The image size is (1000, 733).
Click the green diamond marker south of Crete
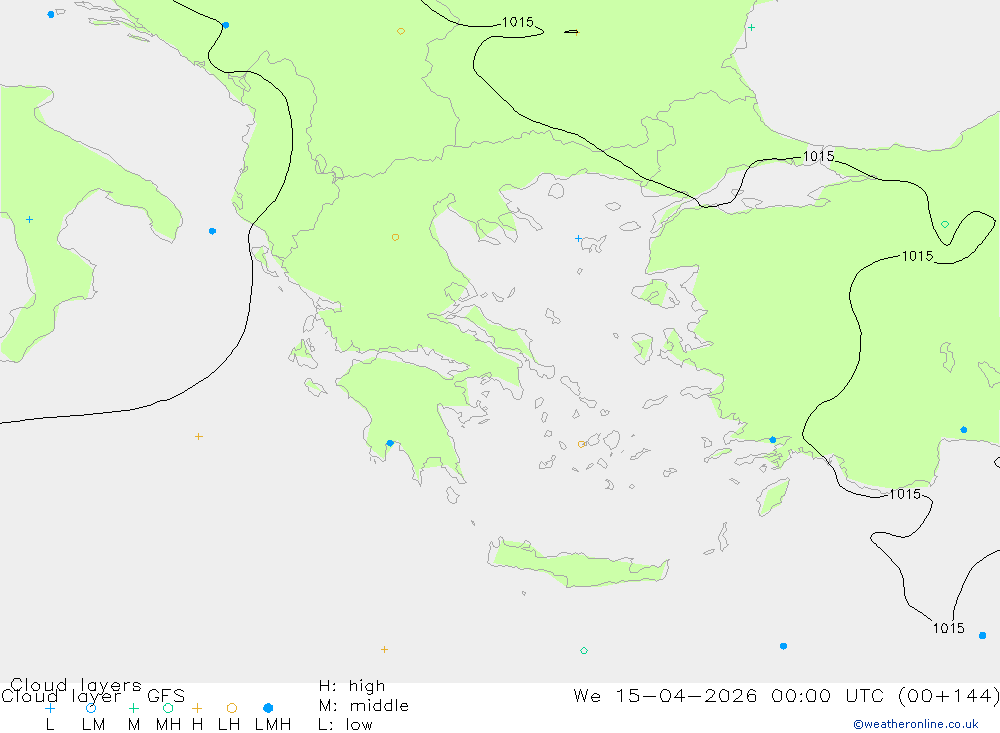coord(584,651)
